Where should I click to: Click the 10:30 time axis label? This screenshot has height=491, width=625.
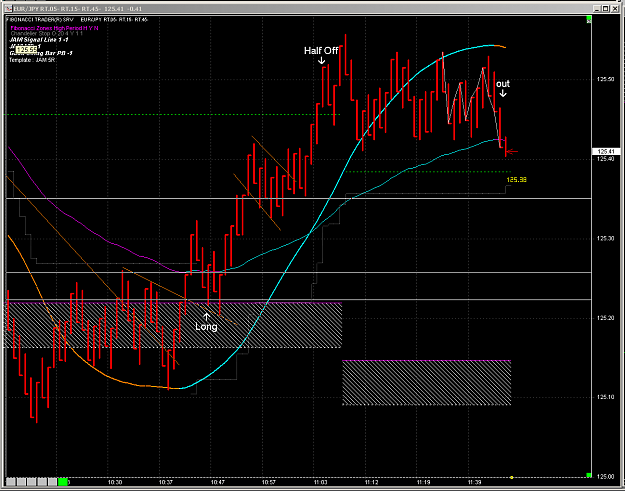pyautogui.click(x=115, y=482)
